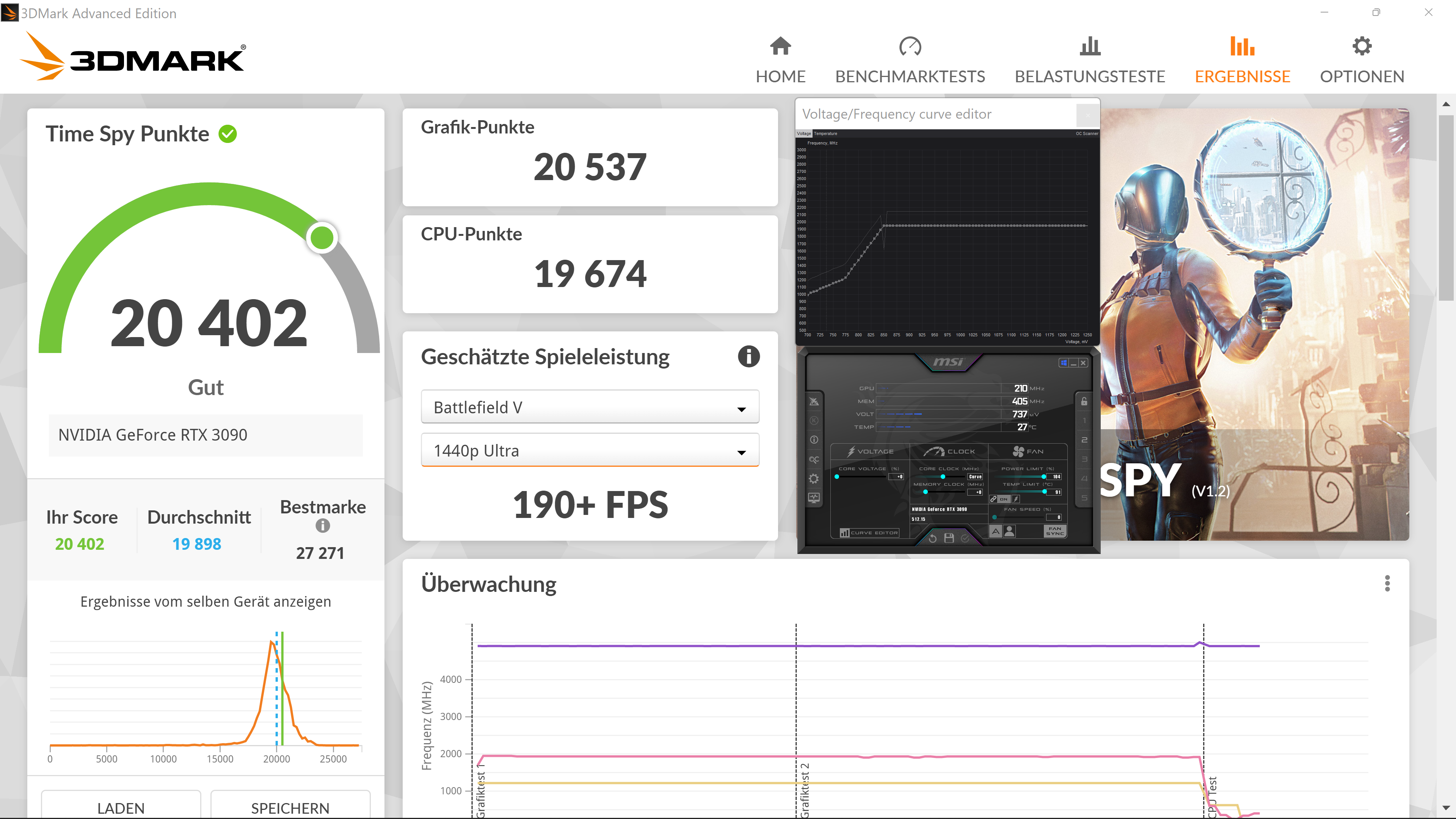Click the Power Limit slider handle
This screenshot has height=819, width=1456.
1043,477
